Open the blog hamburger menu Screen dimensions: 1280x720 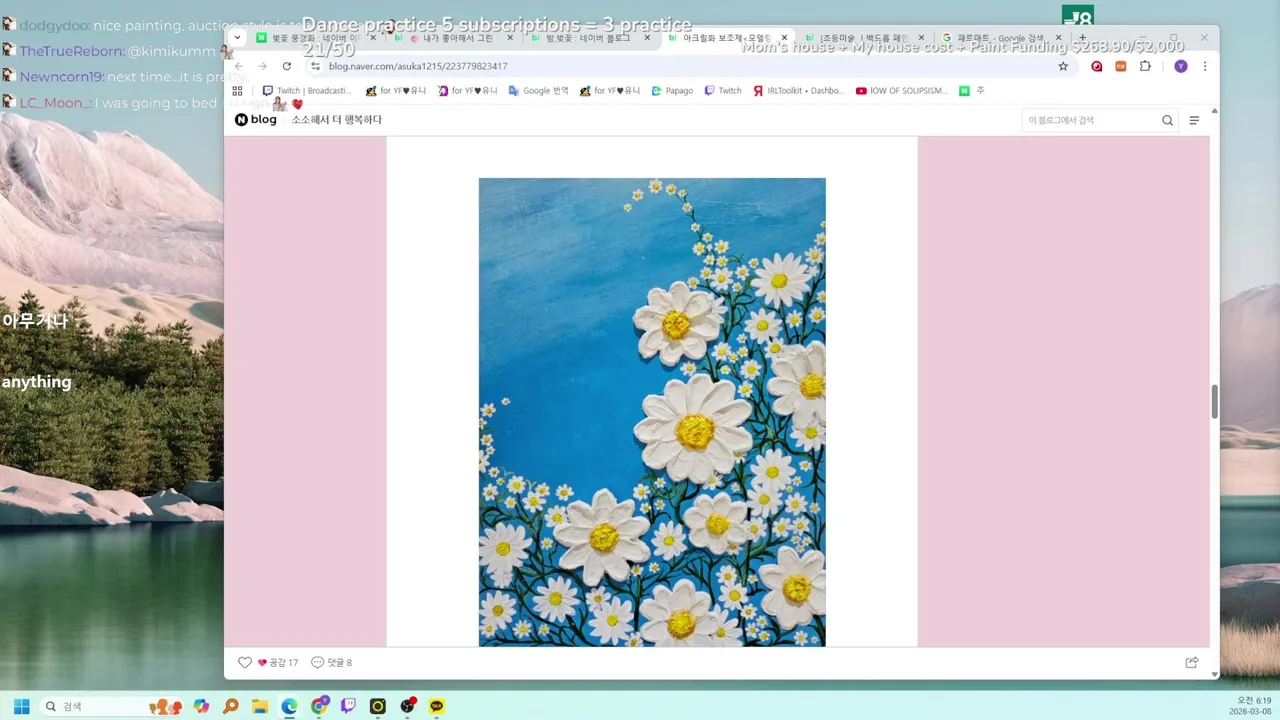pos(1194,120)
